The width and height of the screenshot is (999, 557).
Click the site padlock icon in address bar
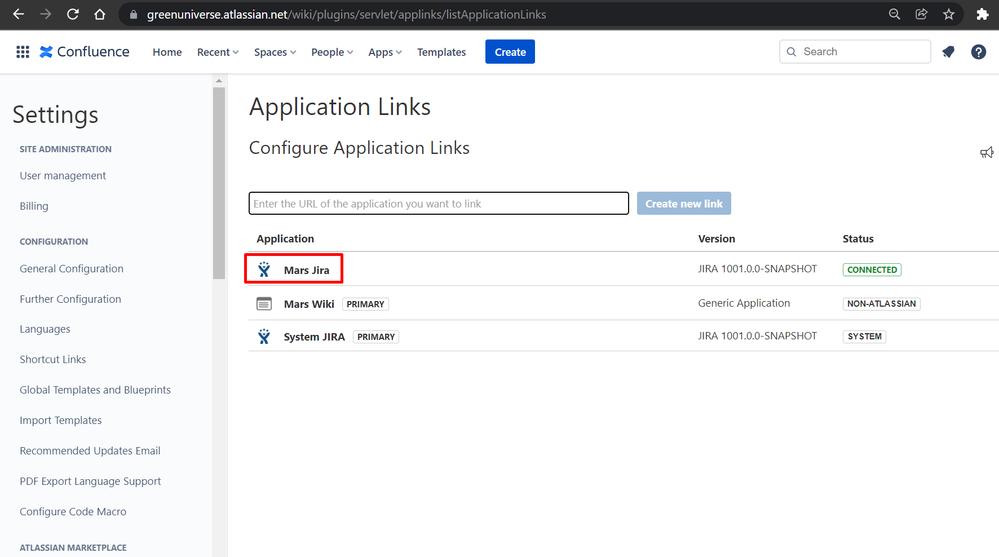[x=133, y=15]
